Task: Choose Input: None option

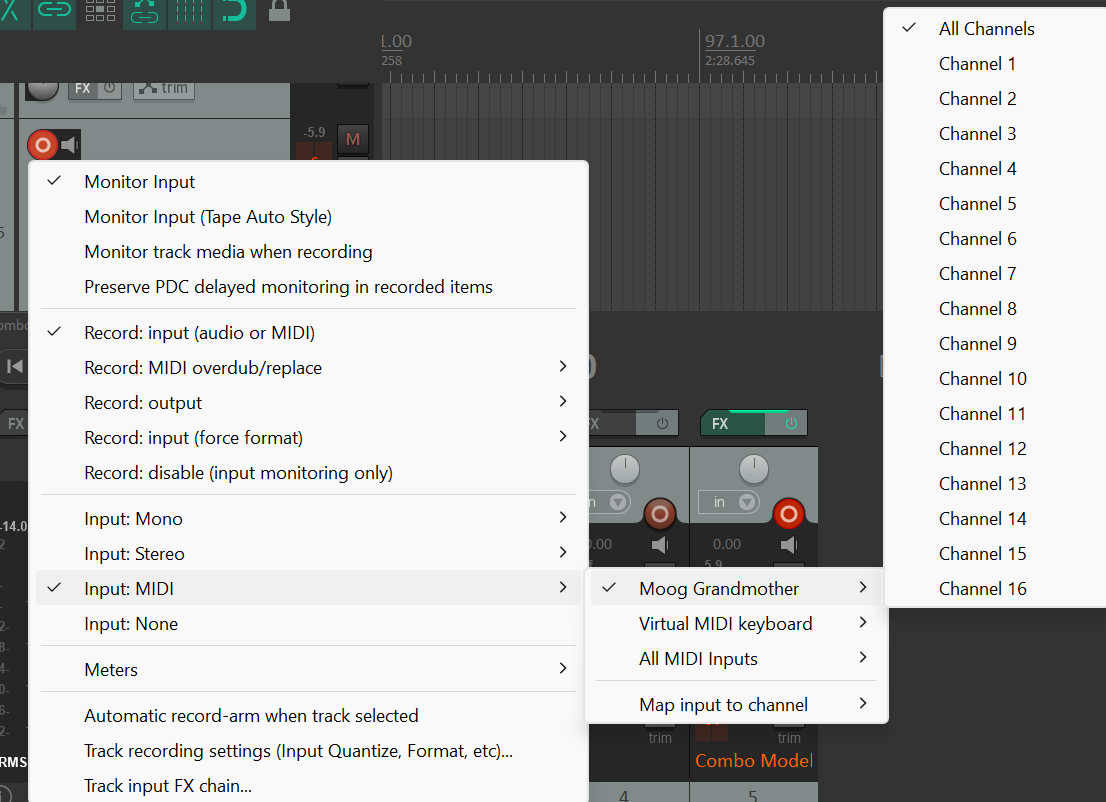Action: pos(308,624)
